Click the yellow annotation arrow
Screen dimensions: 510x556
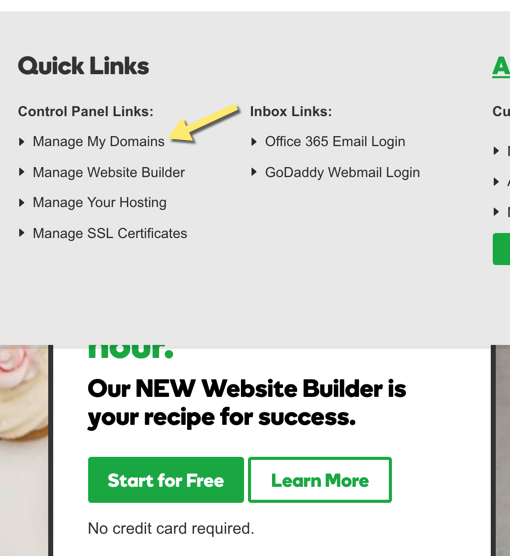pos(203,124)
